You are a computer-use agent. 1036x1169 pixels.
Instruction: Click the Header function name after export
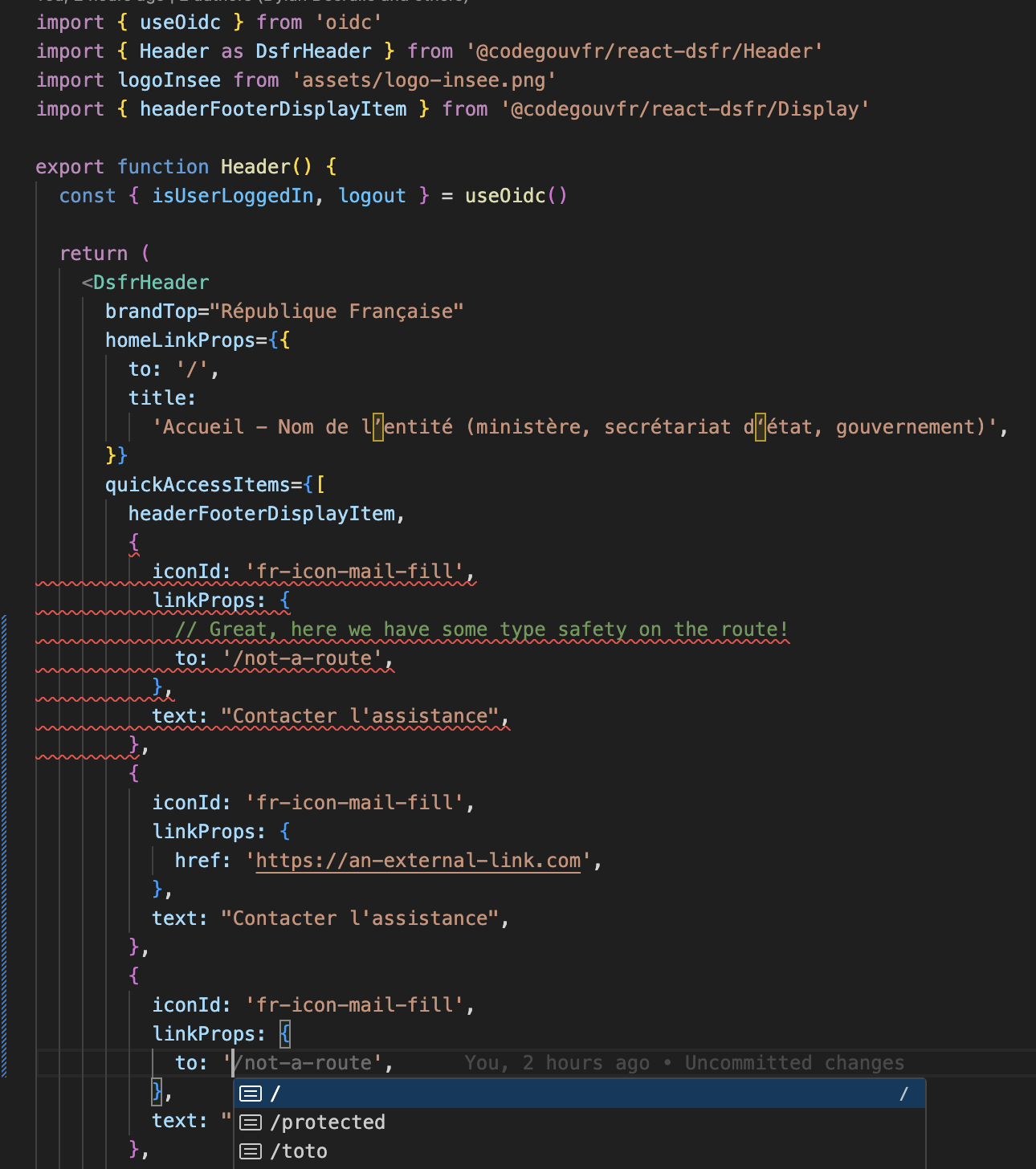[255, 167]
